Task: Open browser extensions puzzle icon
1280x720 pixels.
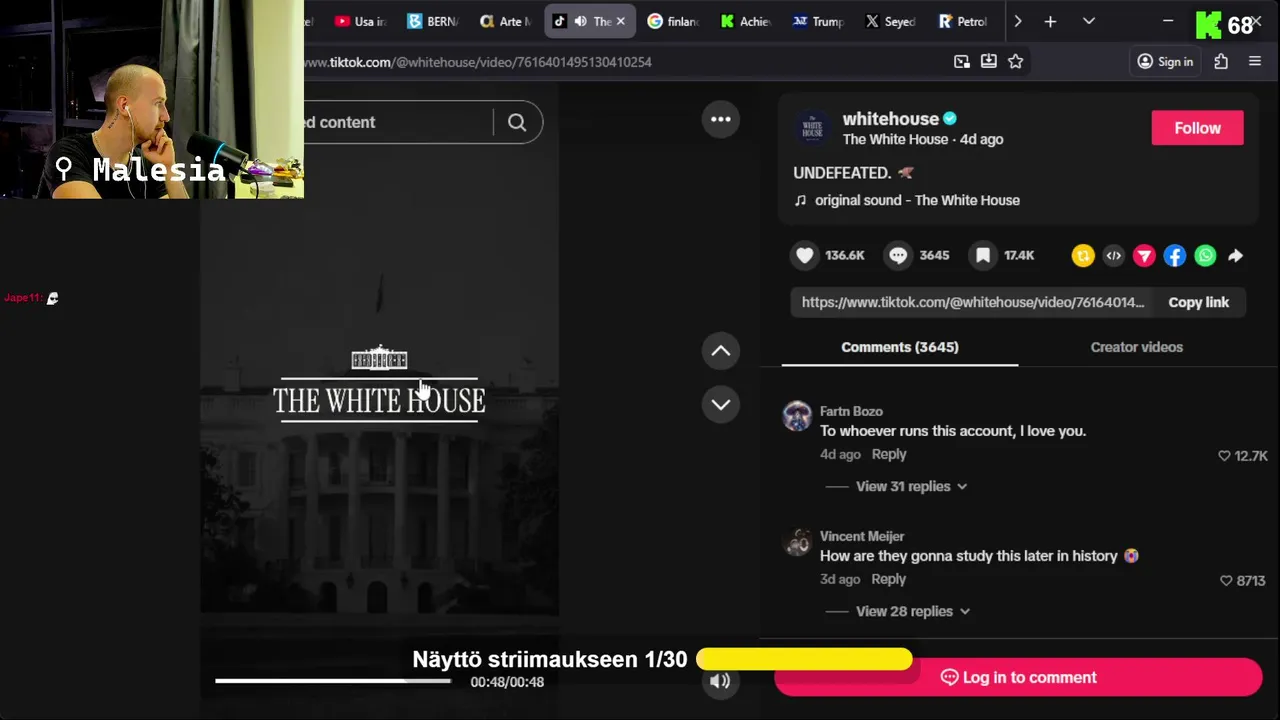Action: click(1221, 62)
